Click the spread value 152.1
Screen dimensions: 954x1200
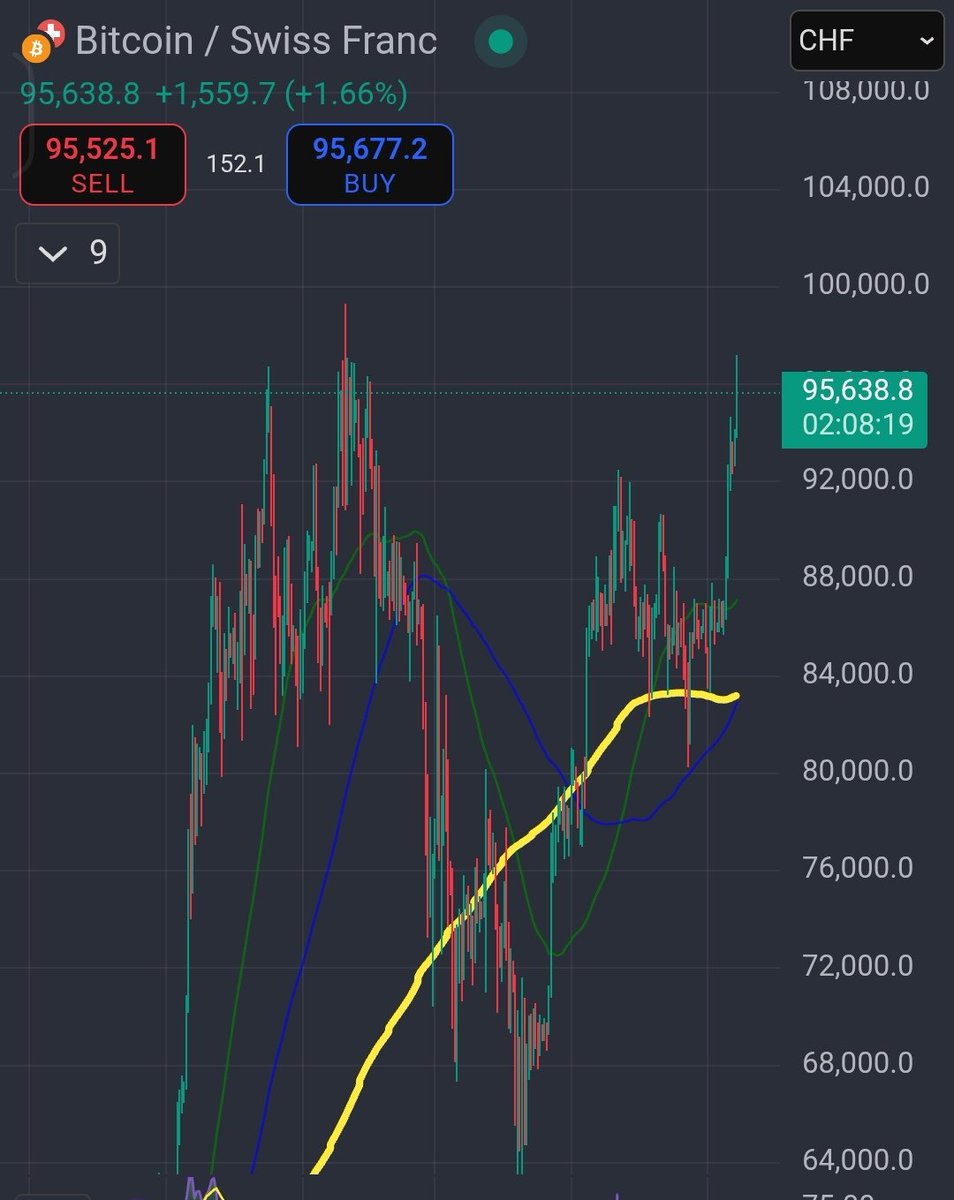(x=236, y=164)
